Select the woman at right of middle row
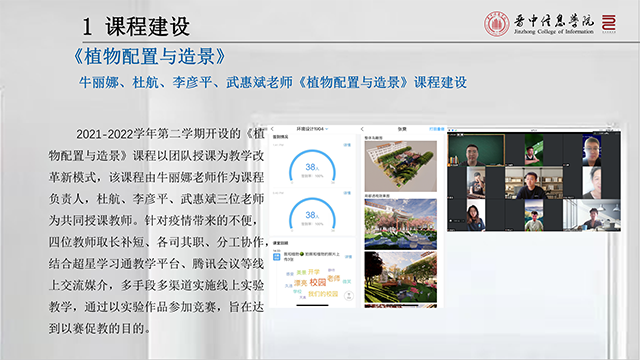The height and width of the screenshot is (360, 640). [x=591, y=183]
